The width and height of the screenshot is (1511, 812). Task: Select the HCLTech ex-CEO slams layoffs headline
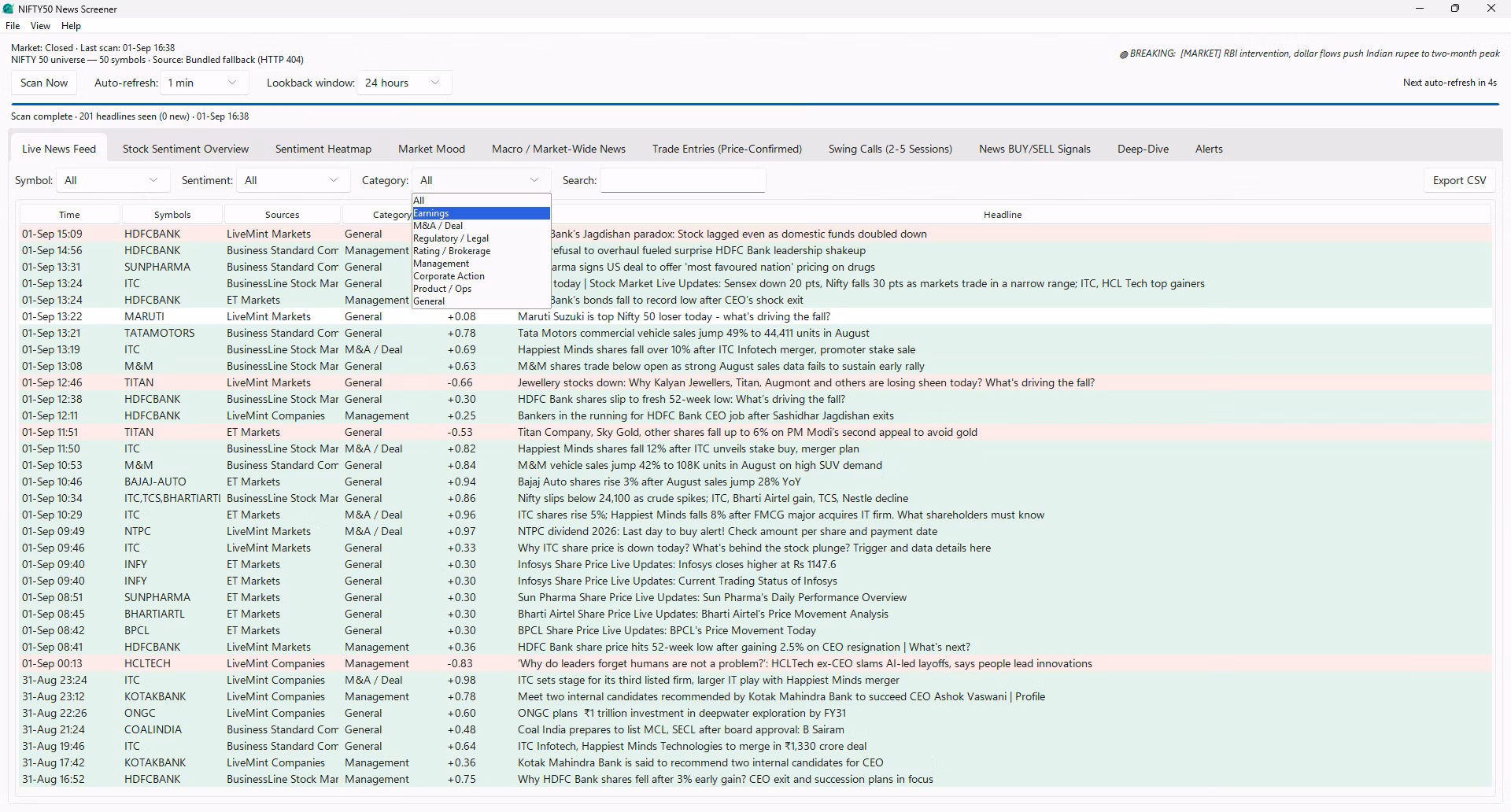tap(805, 663)
